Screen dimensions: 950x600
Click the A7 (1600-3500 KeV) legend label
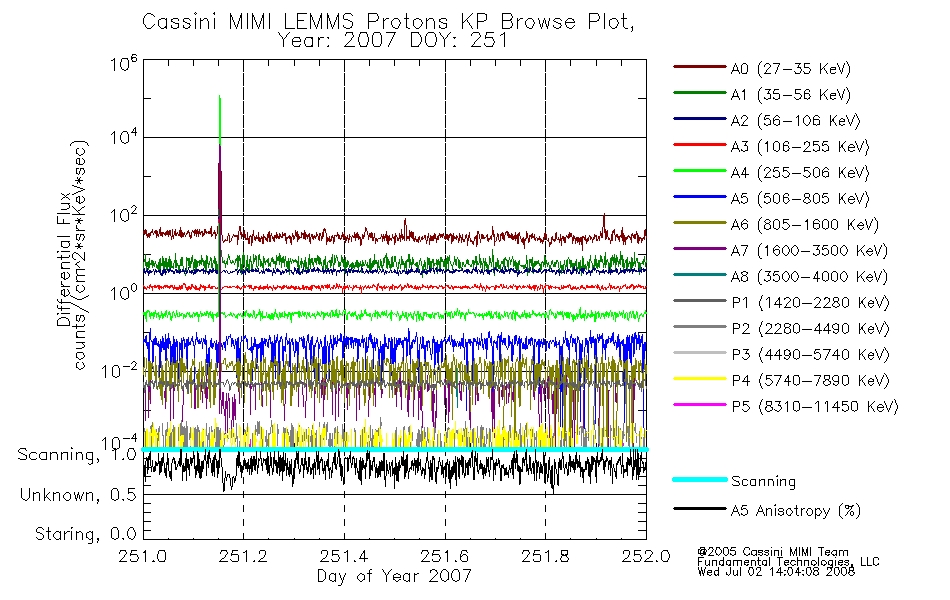[809, 250]
